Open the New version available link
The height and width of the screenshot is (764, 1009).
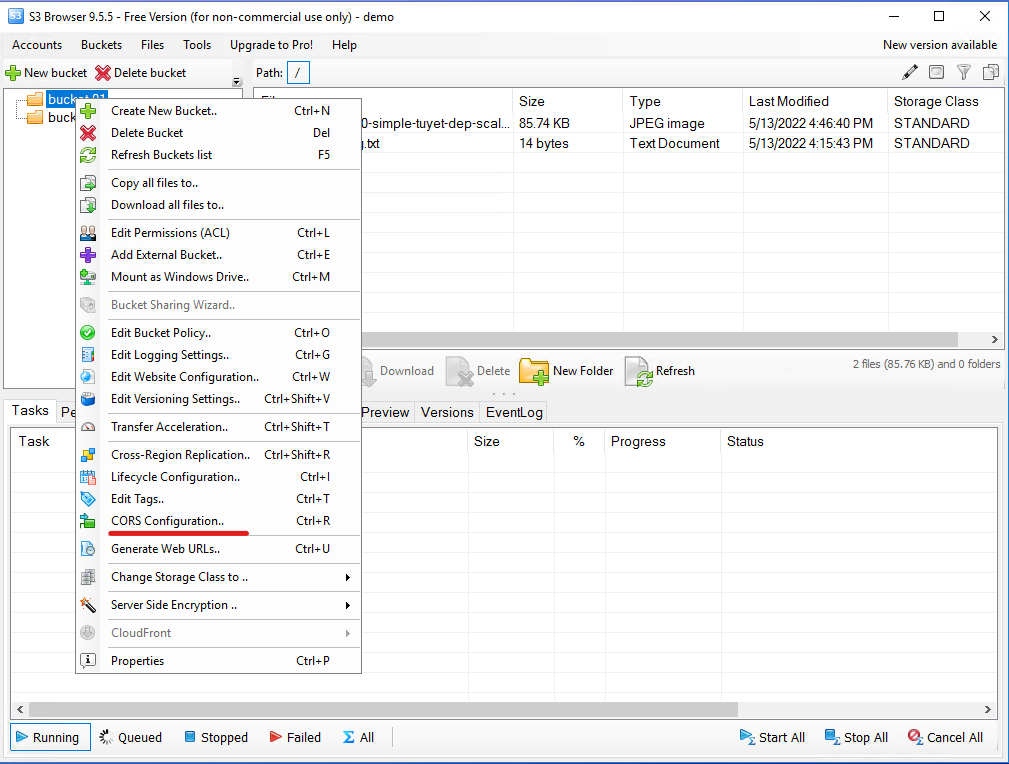939,45
